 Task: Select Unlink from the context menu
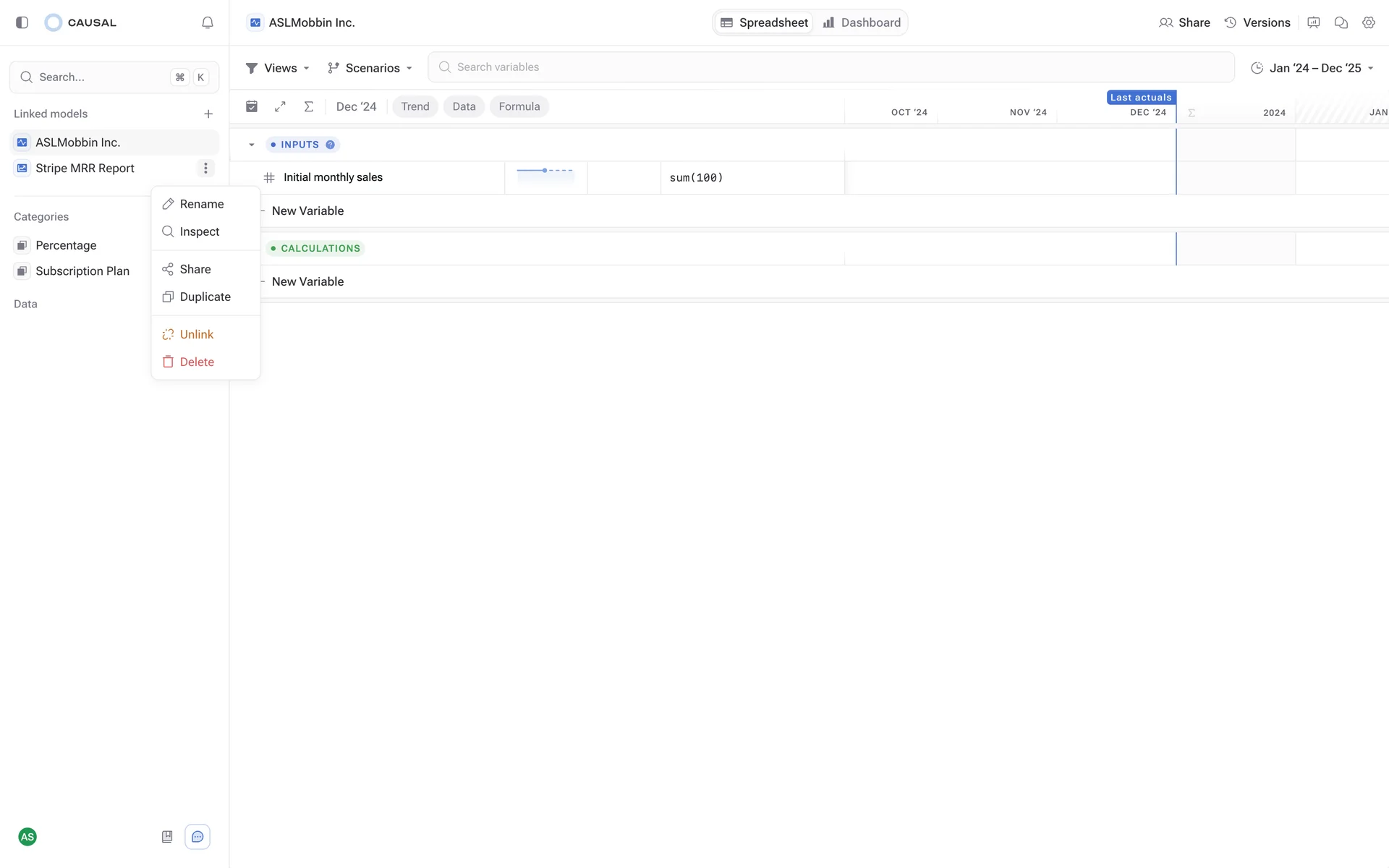(196, 334)
